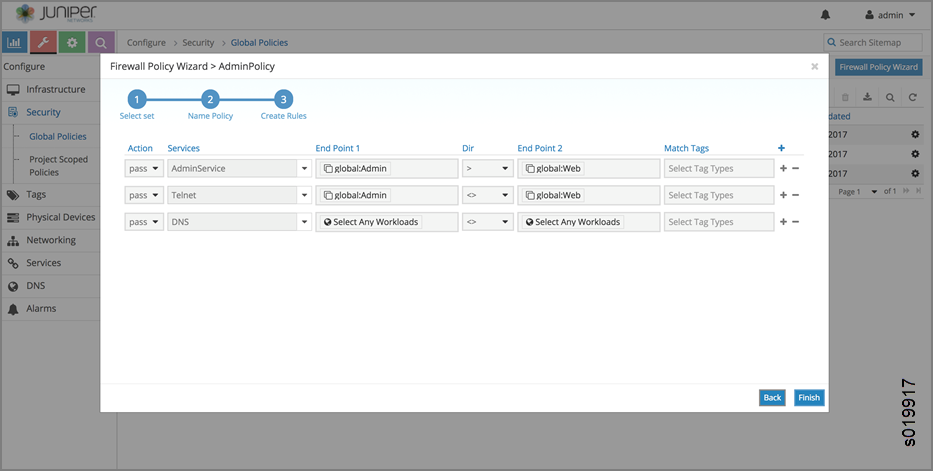Click the trash delete icon in background toolbar
This screenshot has width=933, height=471.
click(845, 97)
